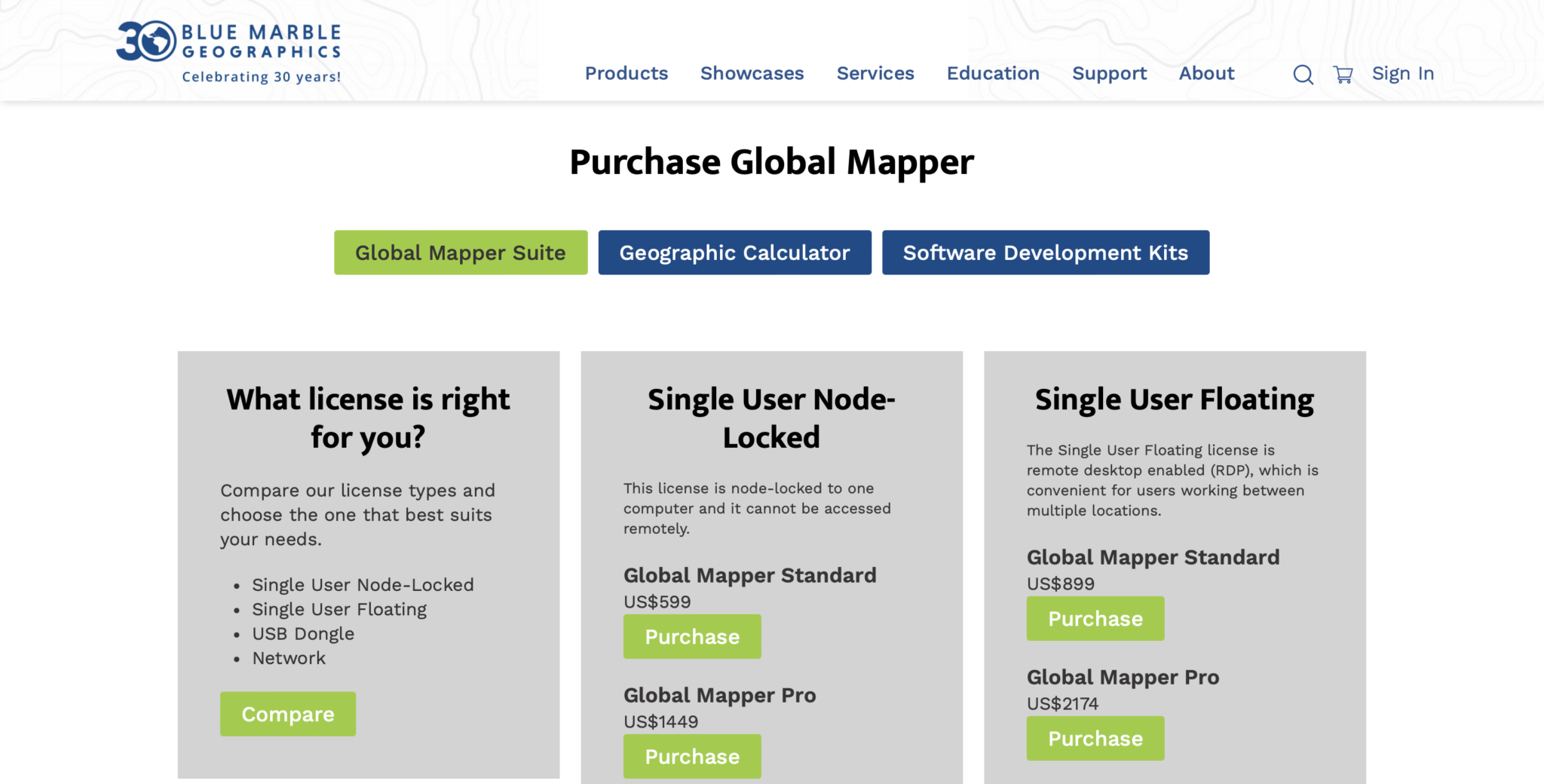Click Compare license types
The width and height of the screenshot is (1544, 784).
pos(287,714)
